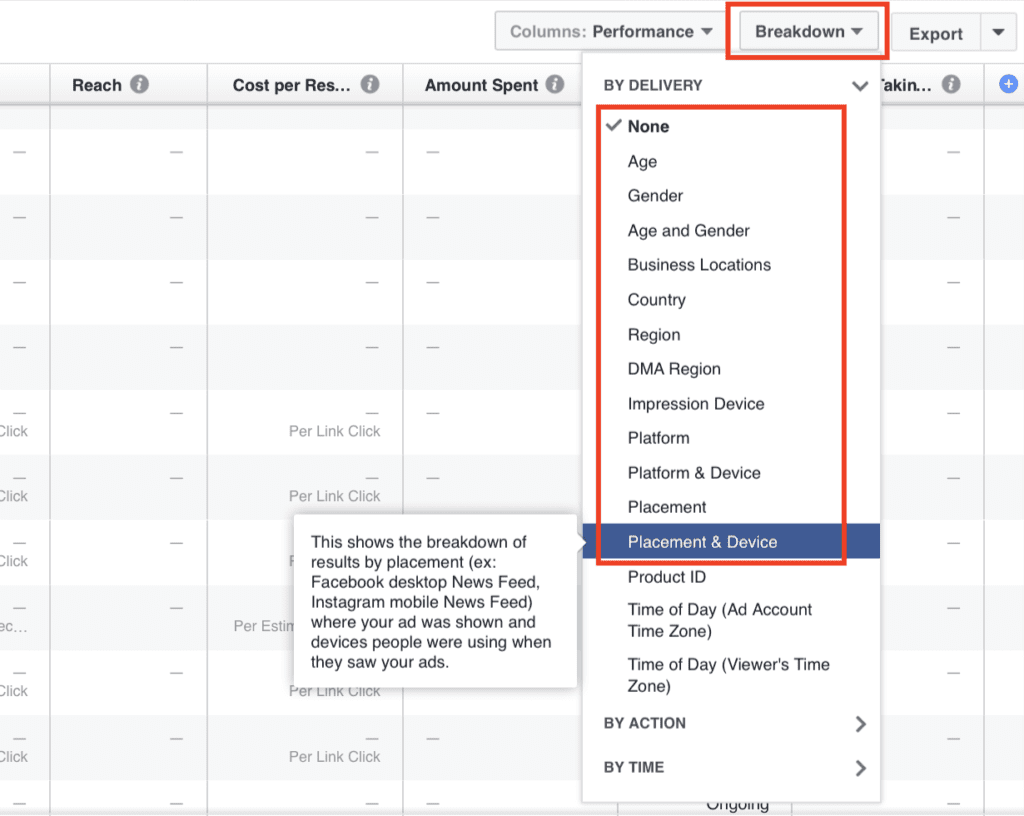Select the Gender breakdown option
This screenshot has height=816, width=1024.
coord(731,196)
